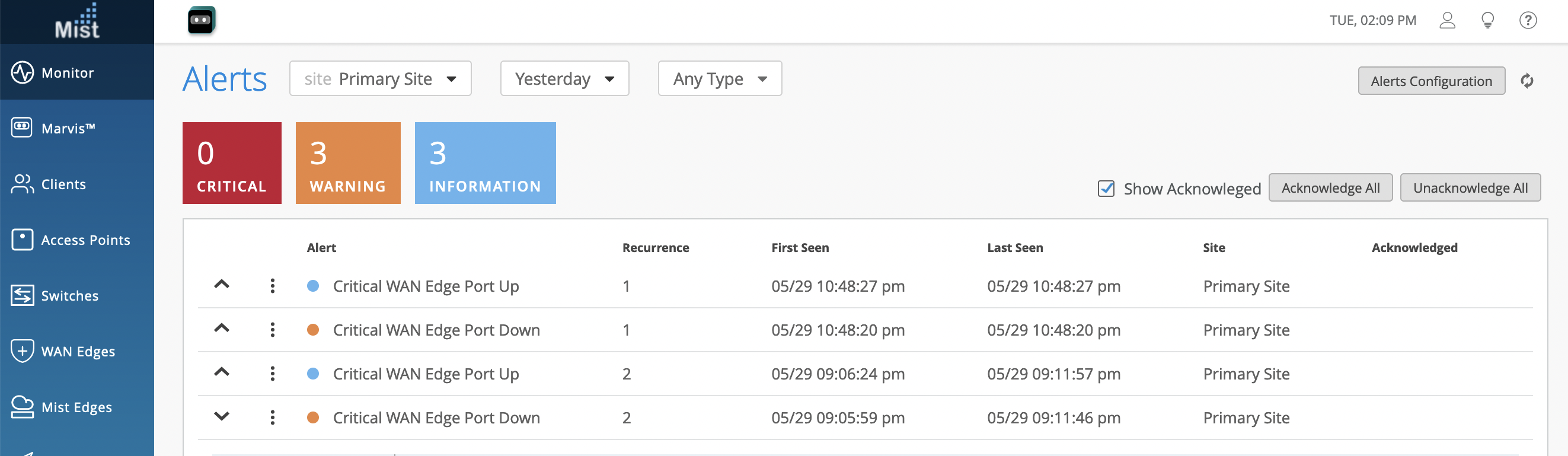
Task: Open the Marvis chatbot icon in header
Action: (202, 20)
